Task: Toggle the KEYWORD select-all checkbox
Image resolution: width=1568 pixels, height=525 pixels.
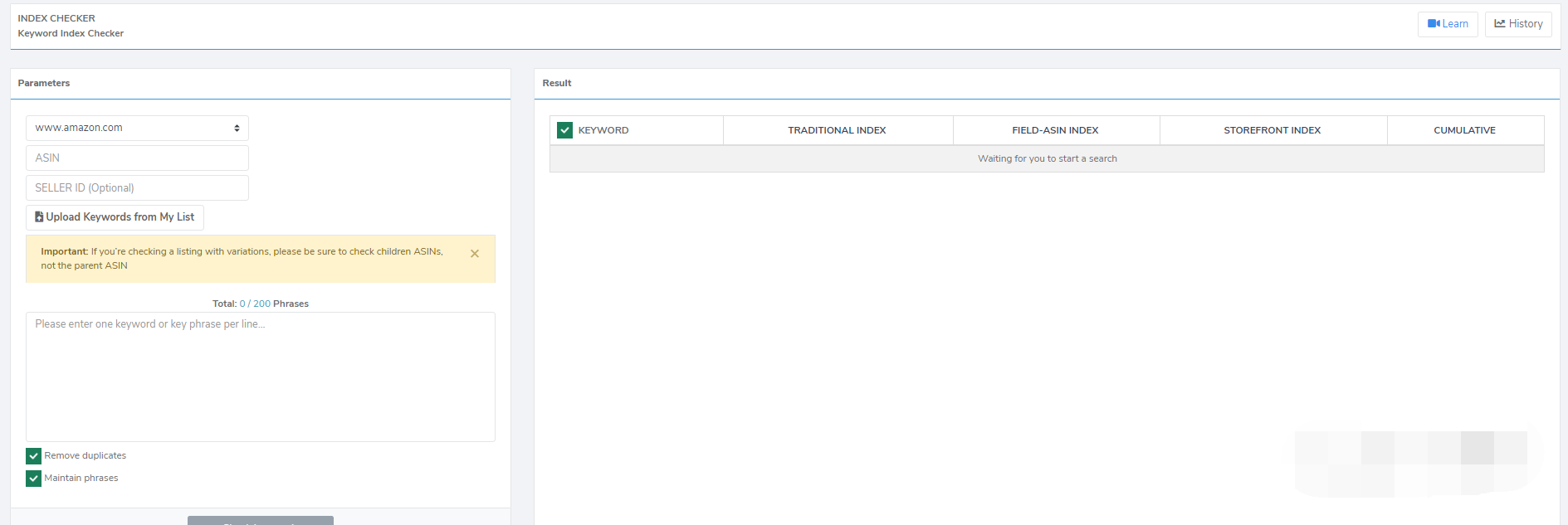Action: (x=565, y=130)
